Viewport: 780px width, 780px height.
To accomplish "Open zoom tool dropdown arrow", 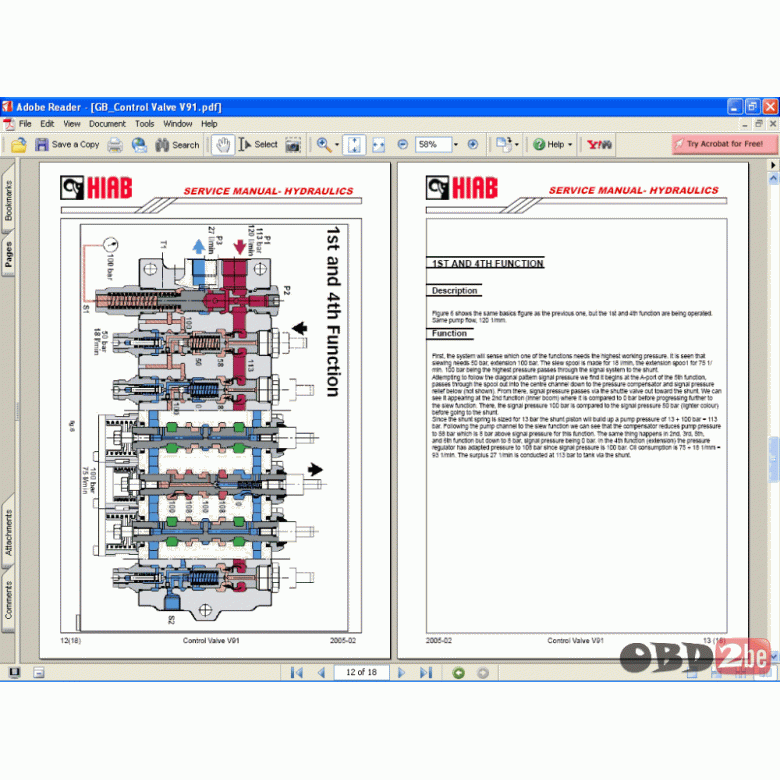I will (x=337, y=145).
